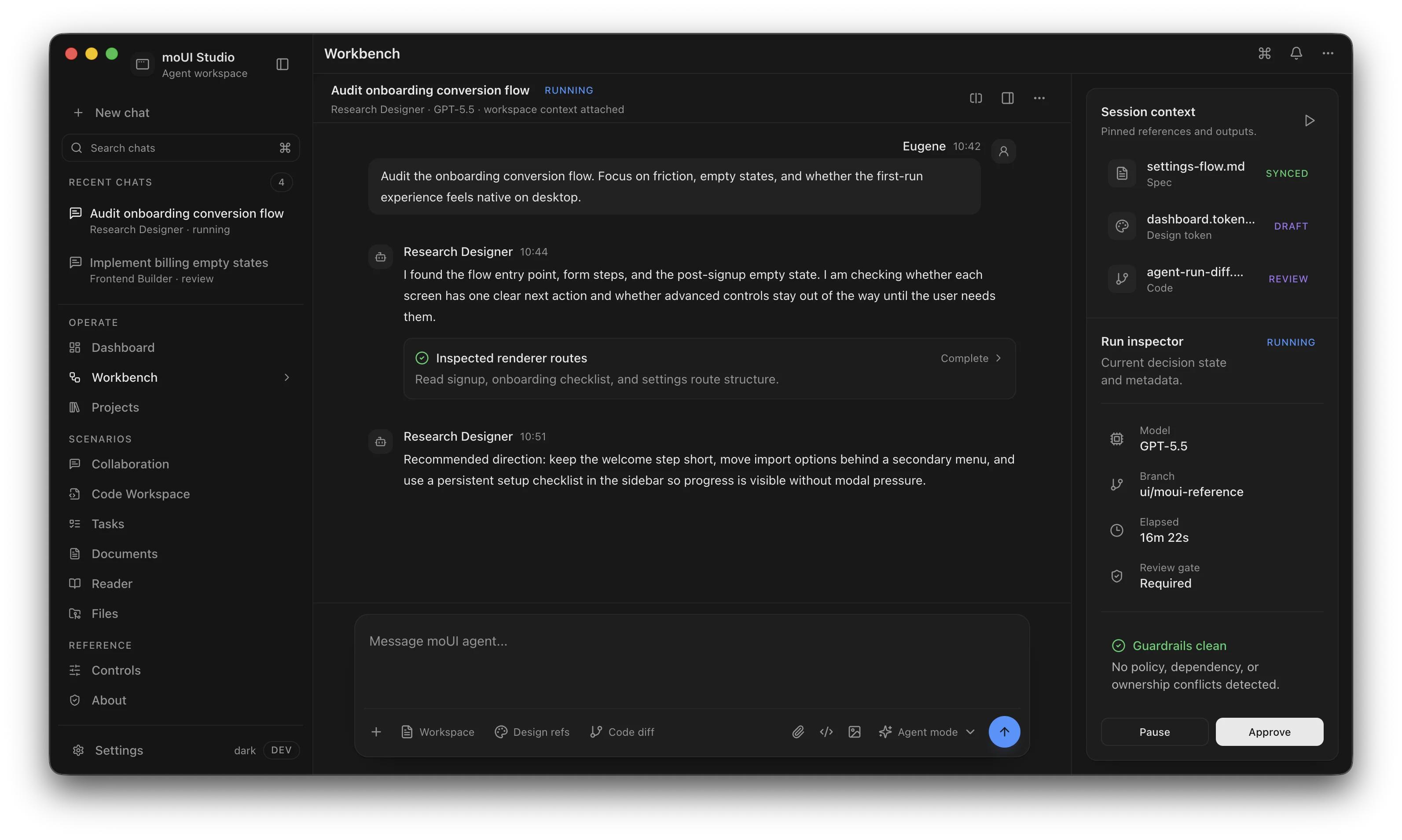This screenshot has height=840, width=1402.
Task: Click the code snippet icon in composer
Action: click(826, 732)
